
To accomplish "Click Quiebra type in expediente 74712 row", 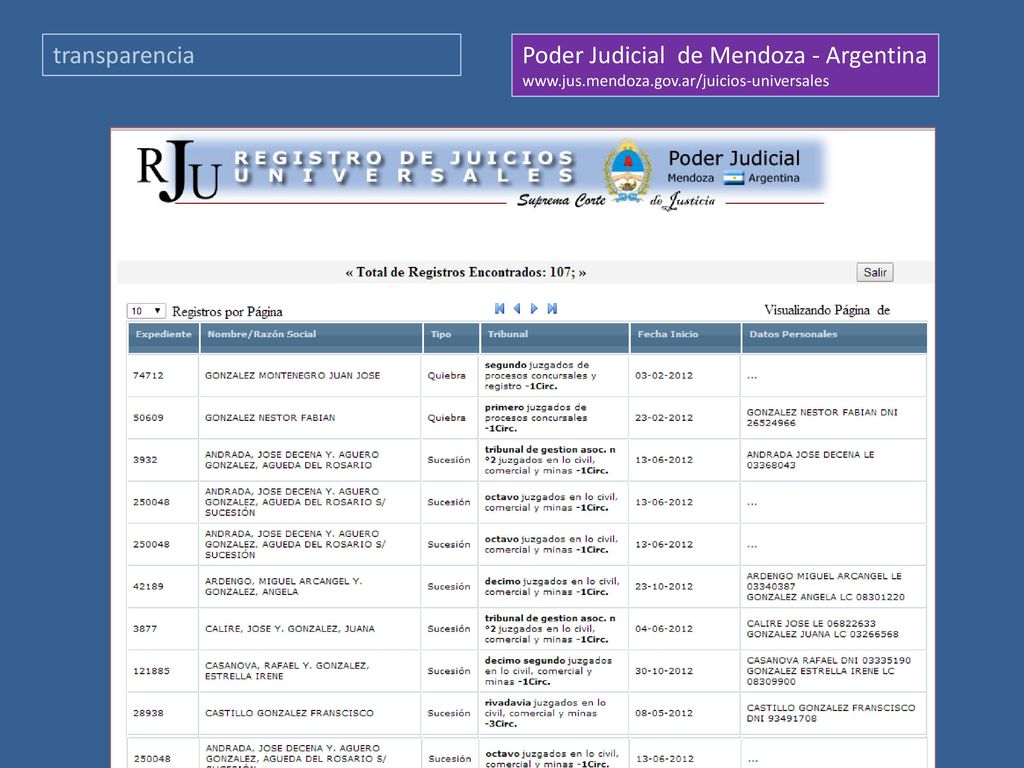I will point(447,376).
